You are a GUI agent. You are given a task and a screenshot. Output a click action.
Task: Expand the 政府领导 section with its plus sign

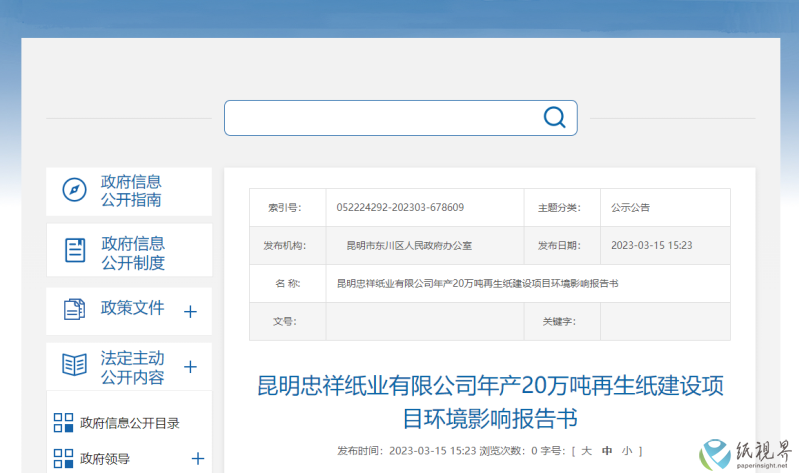tap(198, 458)
